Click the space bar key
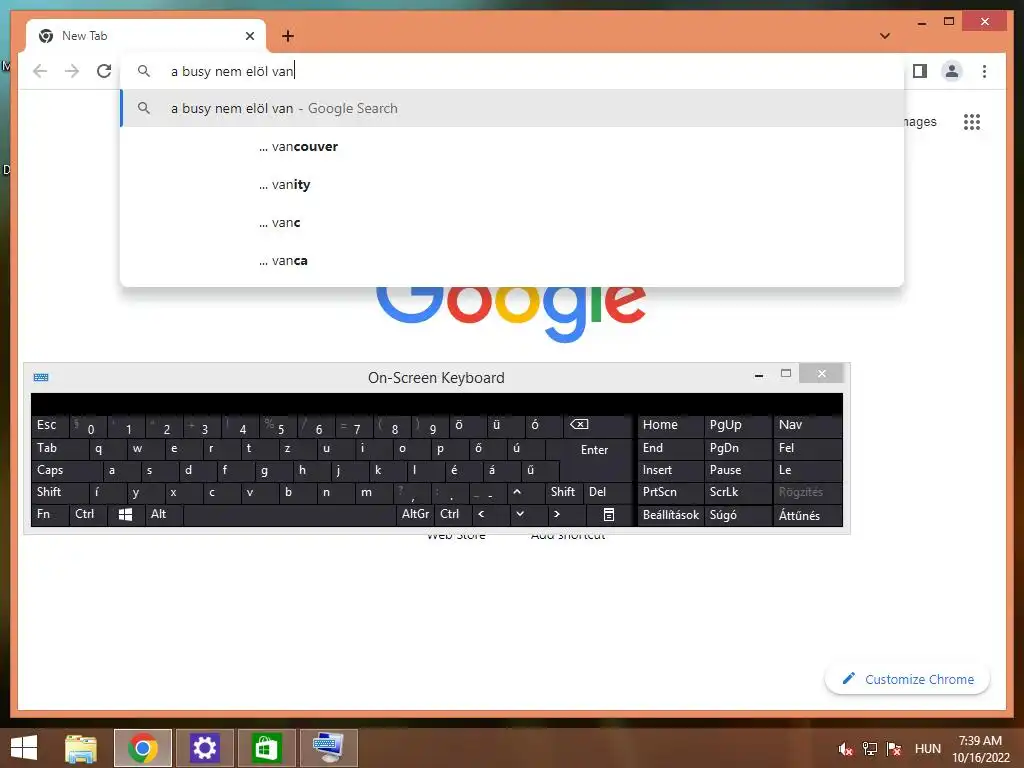Image resolution: width=1024 pixels, height=768 pixels. (291, 515)
